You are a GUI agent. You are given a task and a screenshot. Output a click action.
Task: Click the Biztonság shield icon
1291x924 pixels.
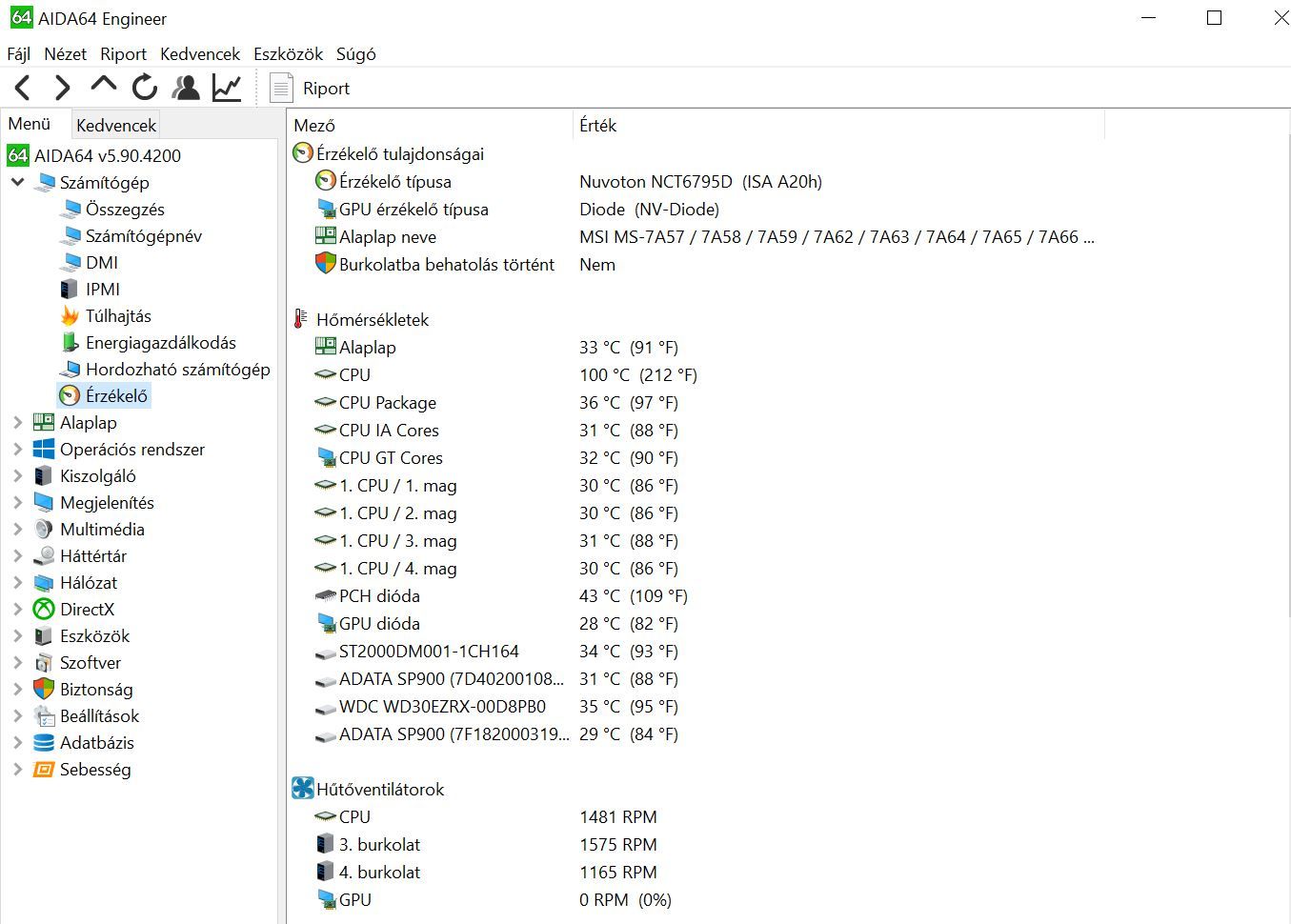(x=44, y=689)
